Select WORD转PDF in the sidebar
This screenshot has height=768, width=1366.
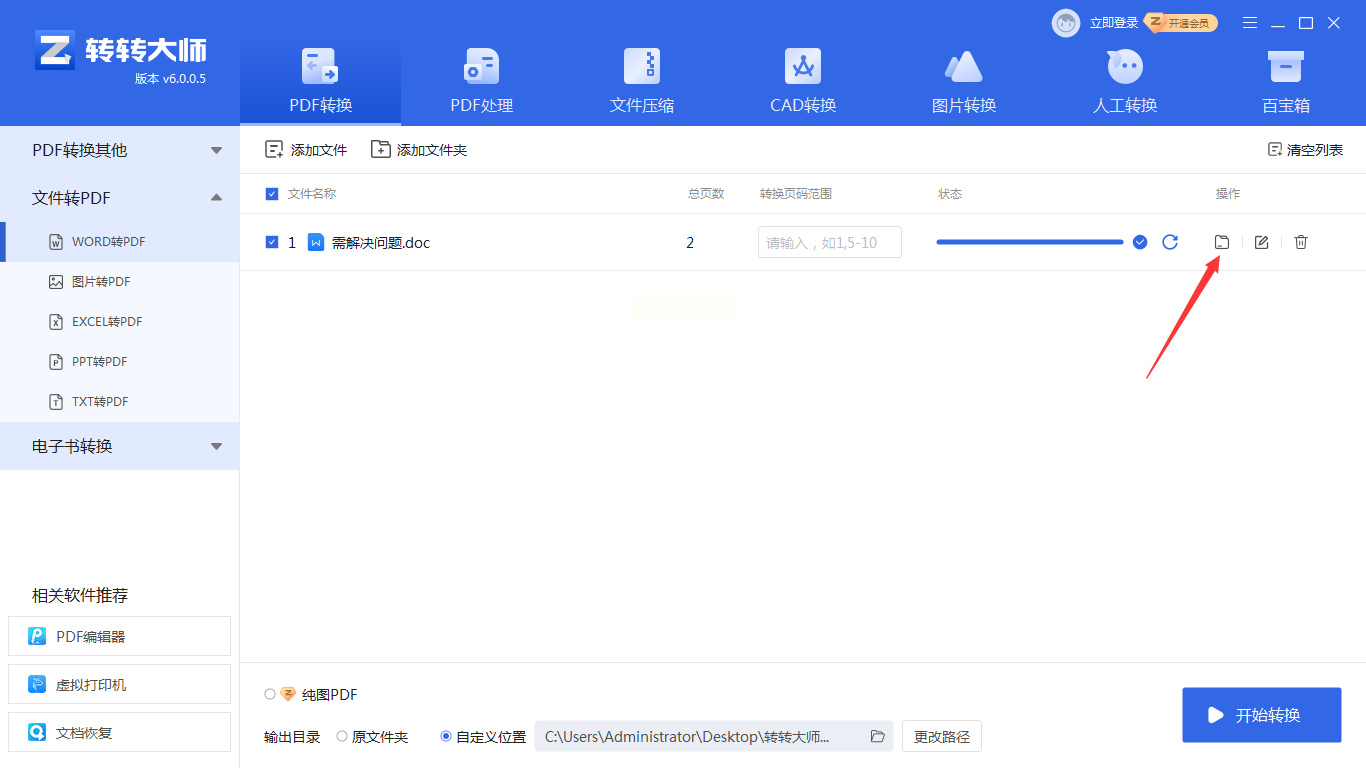click(120, 242)
